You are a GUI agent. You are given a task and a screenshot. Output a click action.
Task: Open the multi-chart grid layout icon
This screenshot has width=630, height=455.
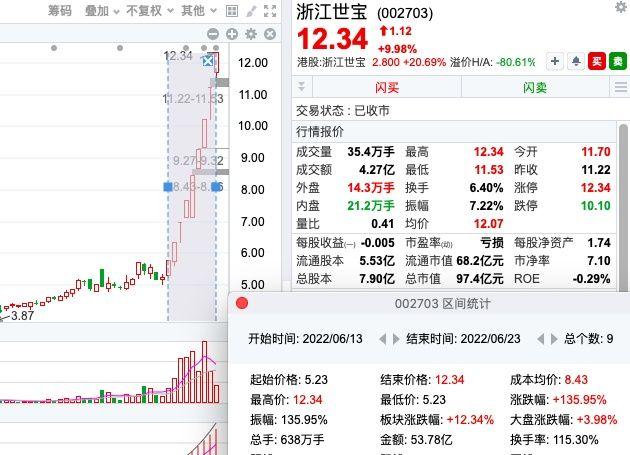[x=232, y=11]
